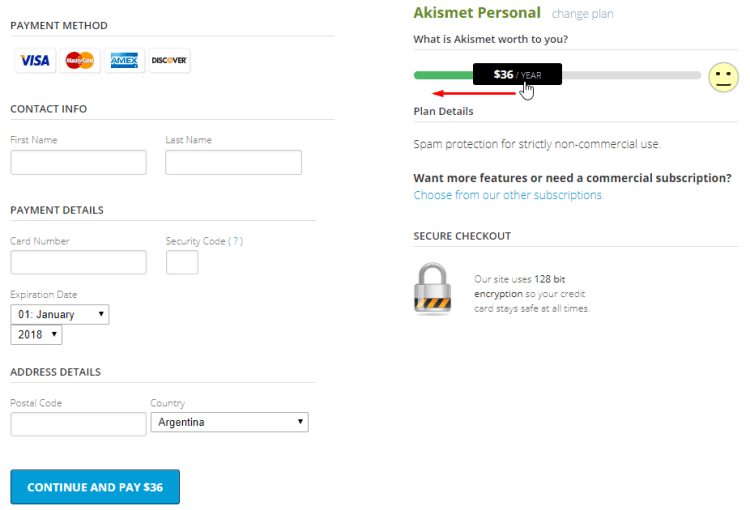The image size is (750, 510).
Task: Click into the Last Name field
Action: pyautogui.click(x=233, y=162)
